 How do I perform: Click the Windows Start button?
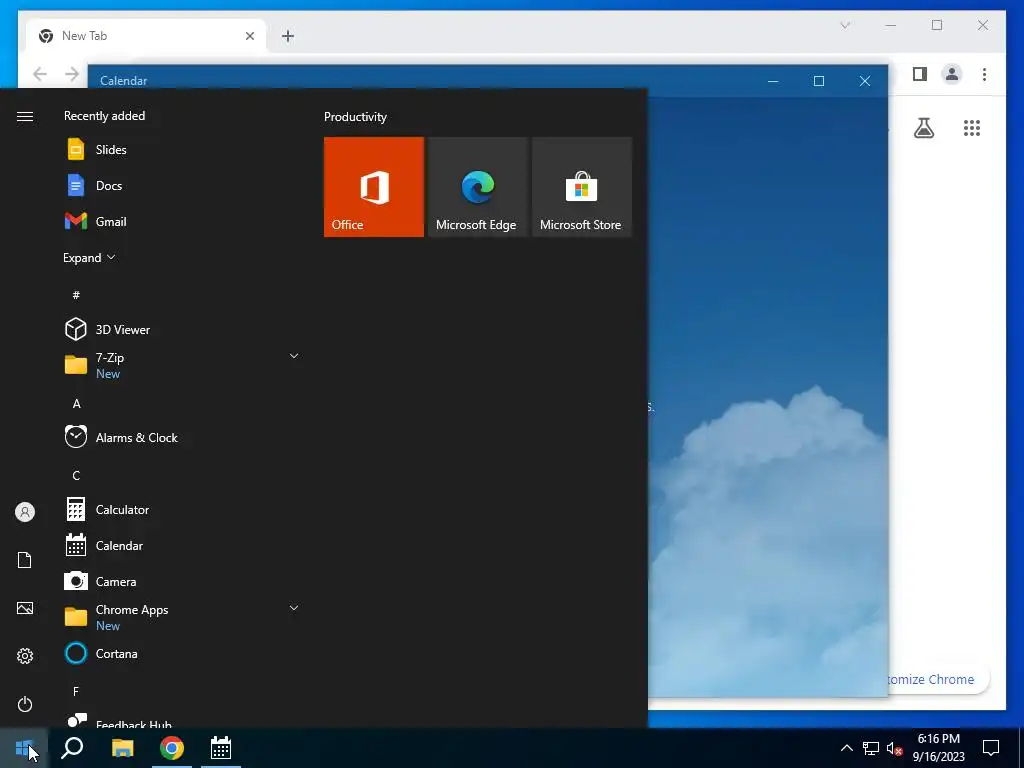click(x=24, y=748)
